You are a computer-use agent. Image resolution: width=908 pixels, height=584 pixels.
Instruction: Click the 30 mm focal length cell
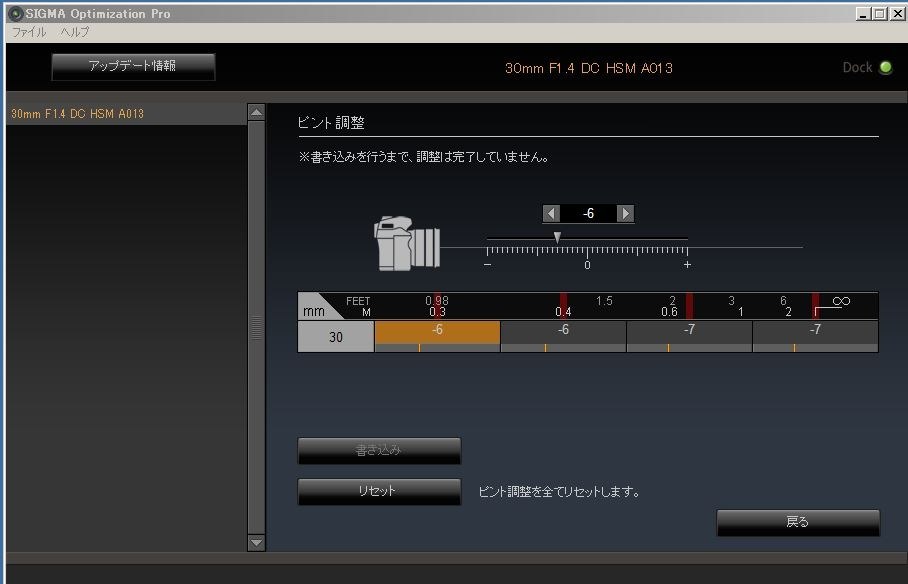336,337
